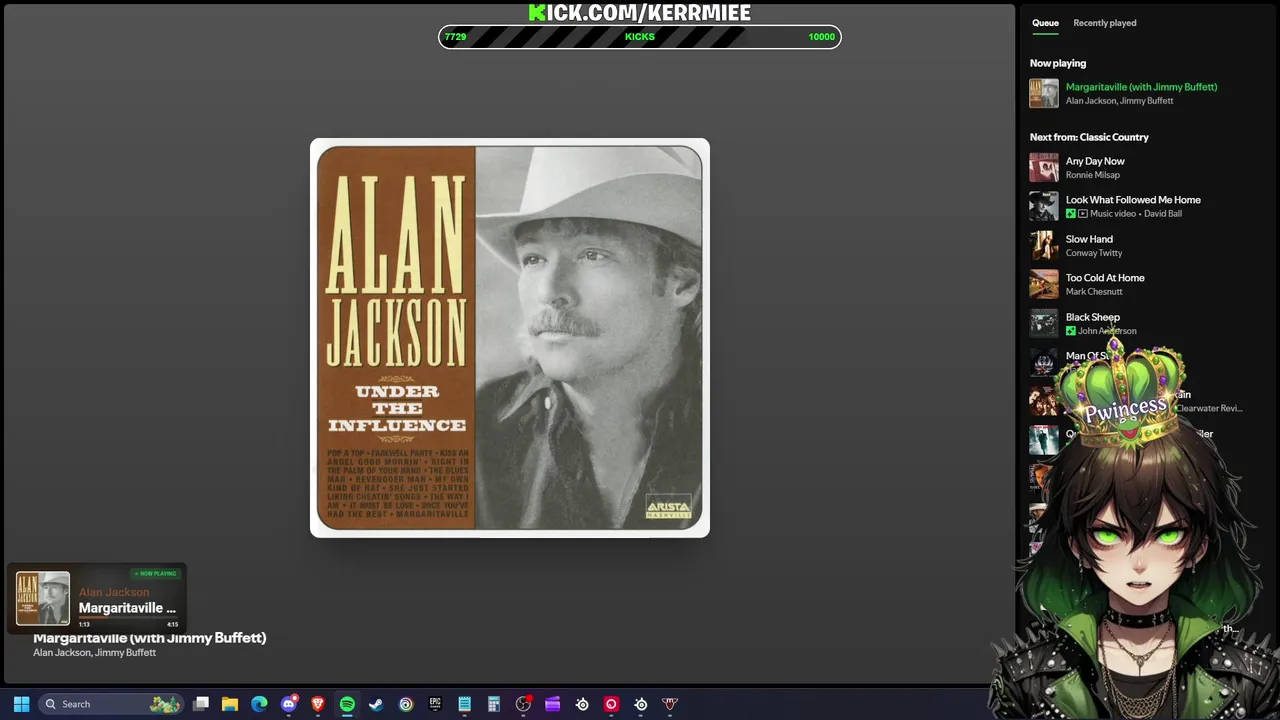The width and height of the screenshot is (1280, 720).
Task: Click Too Cold At Home album thumbnail
Action: 1044,285
